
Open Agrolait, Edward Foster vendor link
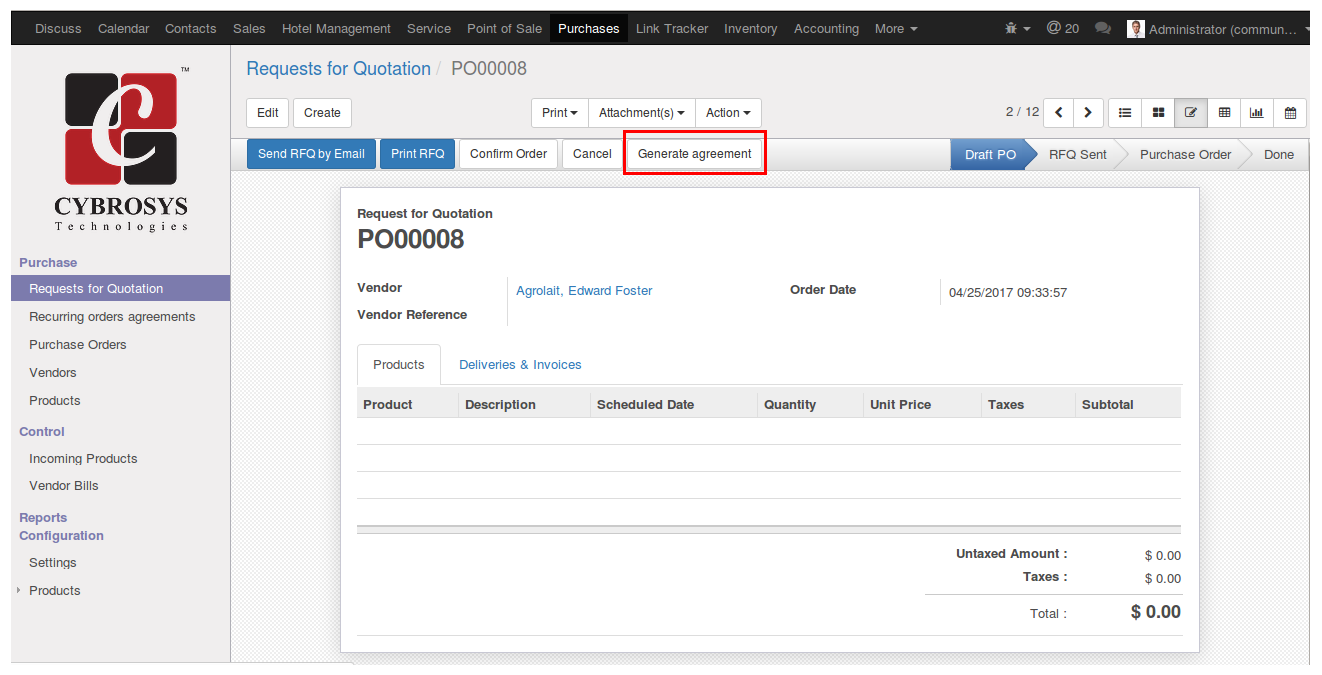click(584, 291)
